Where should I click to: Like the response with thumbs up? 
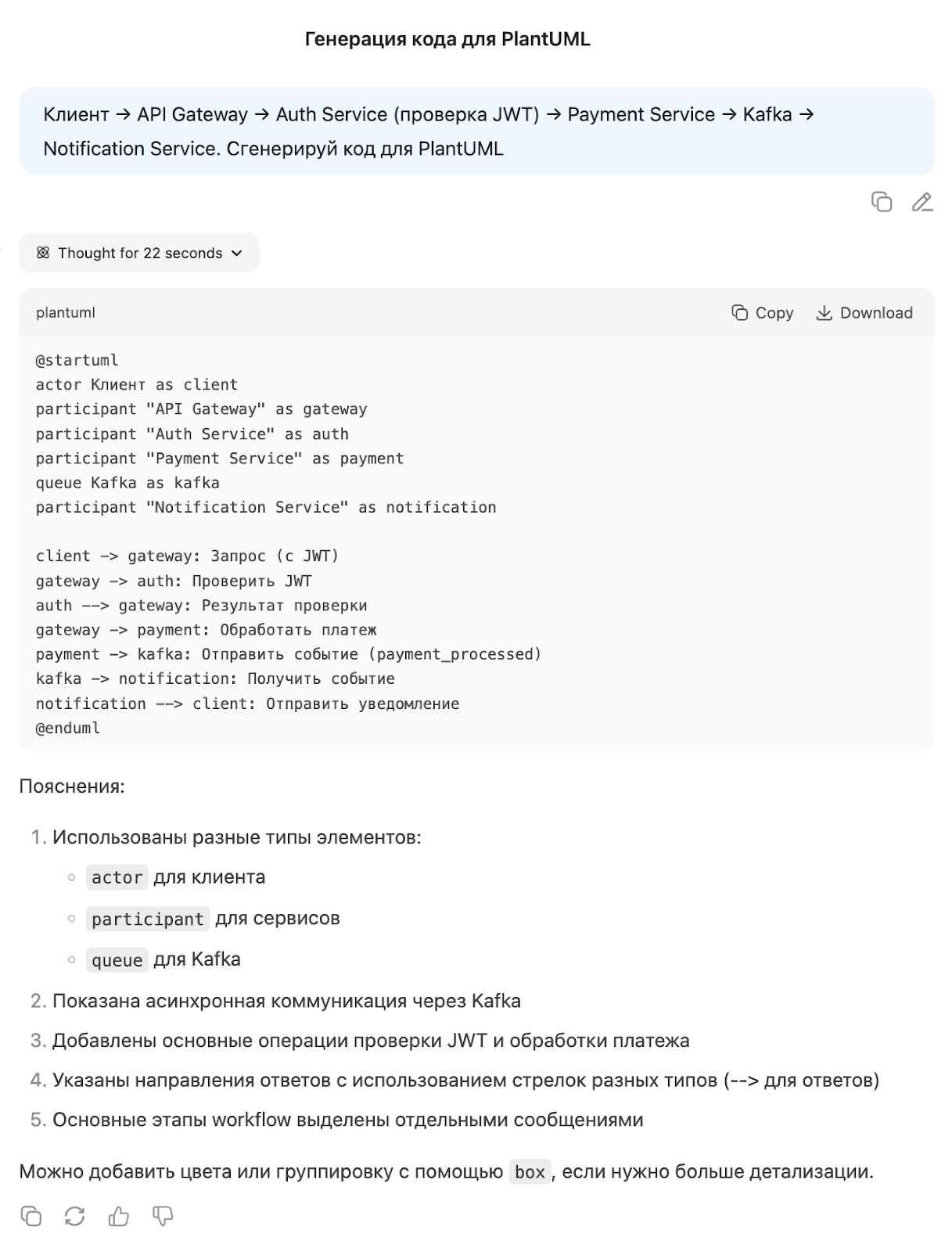tap(119, 1216)
